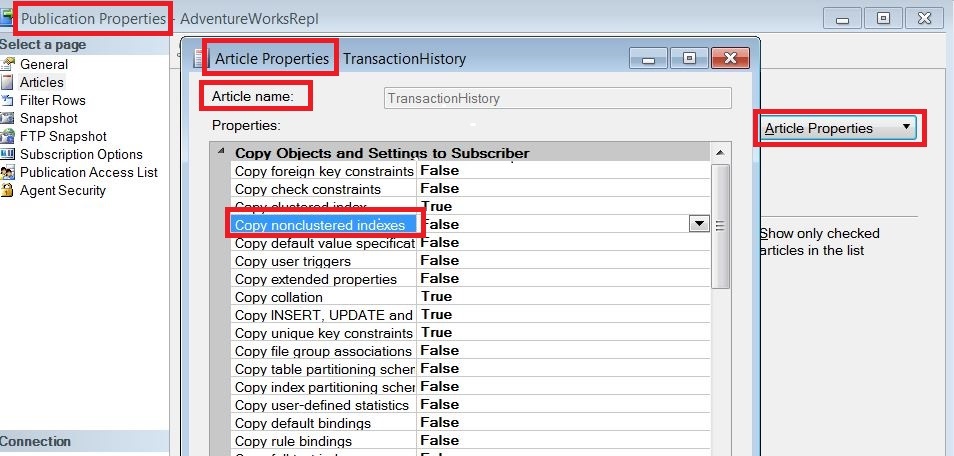Go to General page
Image resolution: width=954 pixels, height=456 pixels.
click(44, 64)
